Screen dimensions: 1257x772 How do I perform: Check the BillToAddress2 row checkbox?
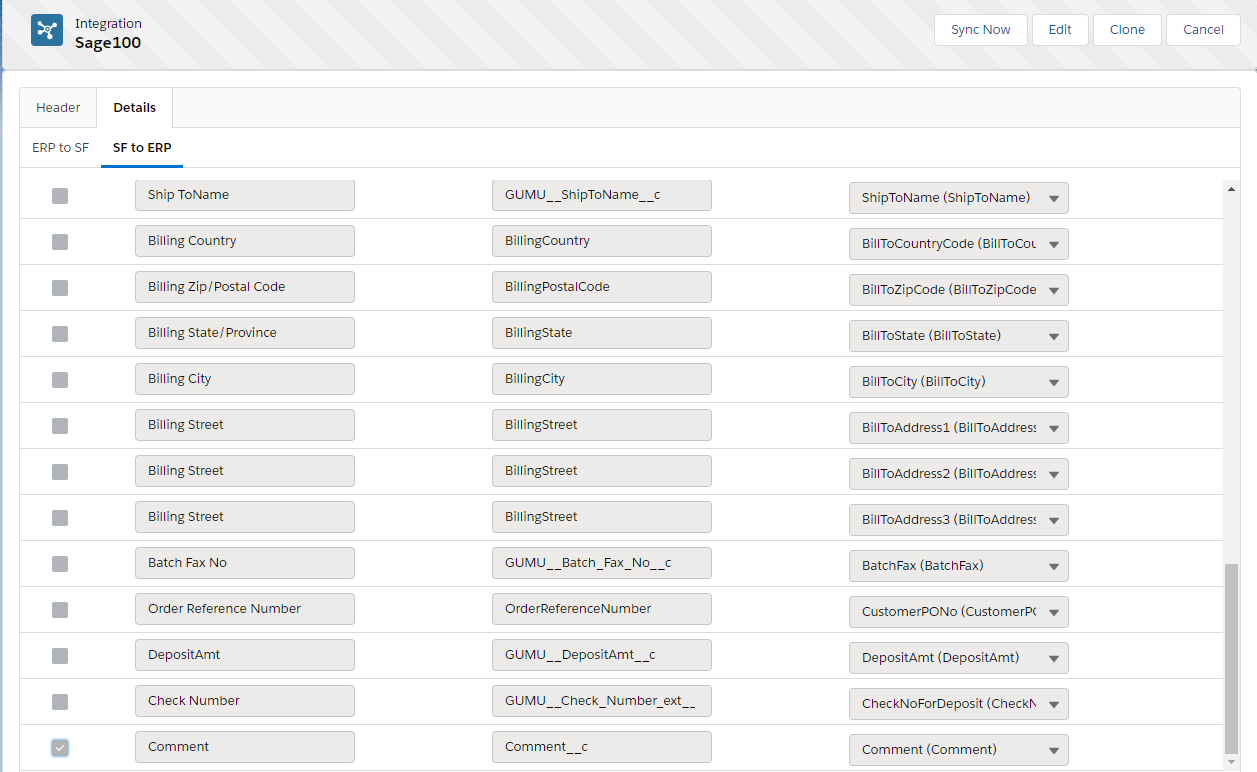[60, 472]
